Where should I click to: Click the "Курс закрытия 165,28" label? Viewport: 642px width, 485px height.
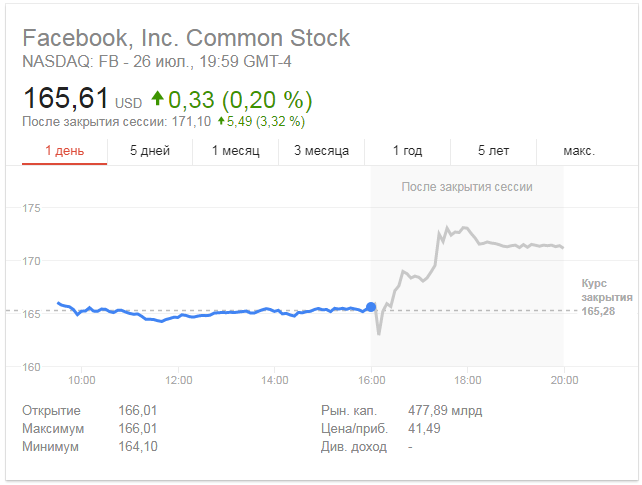606,298
